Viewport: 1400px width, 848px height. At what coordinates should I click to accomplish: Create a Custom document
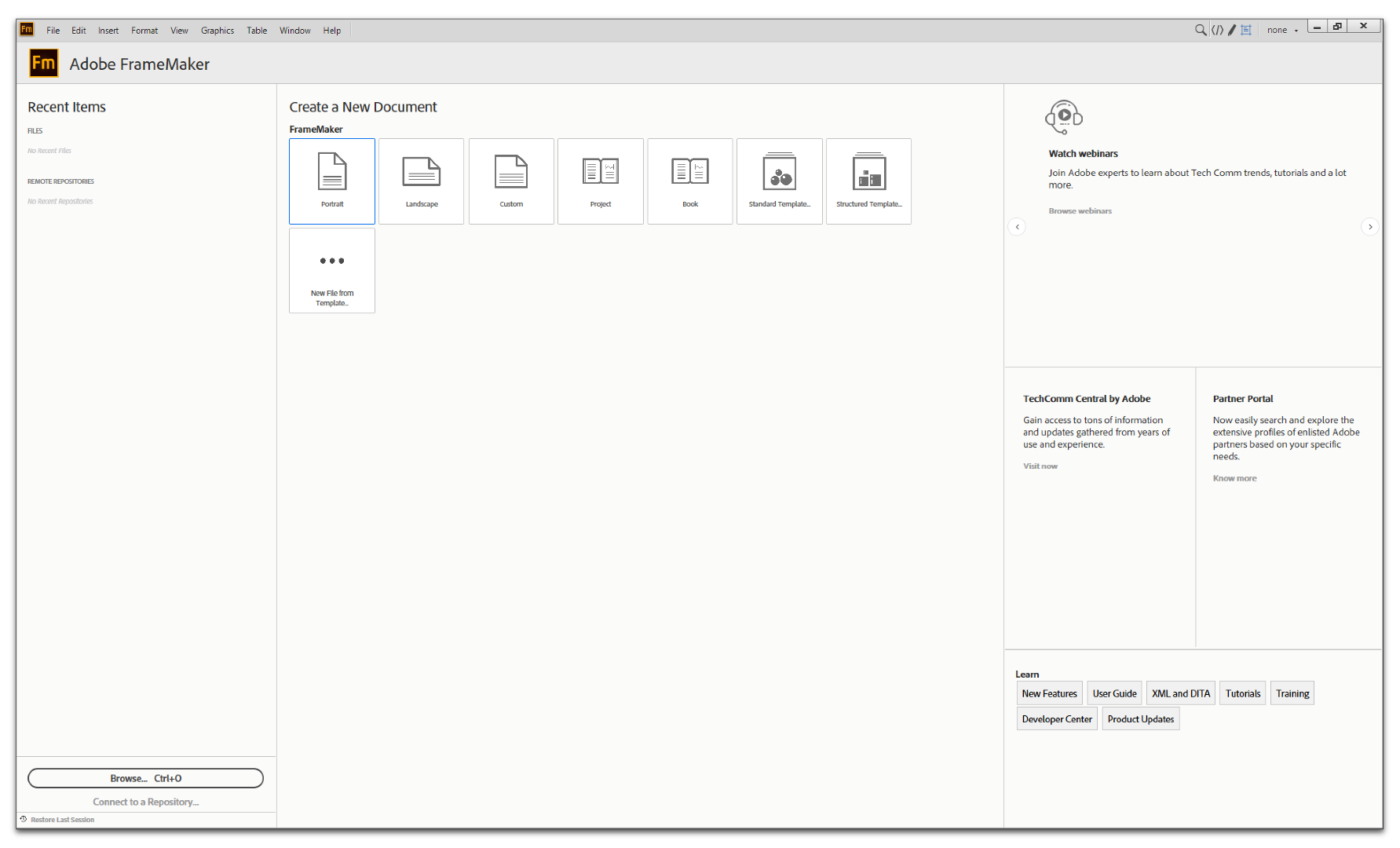(511, 181)
